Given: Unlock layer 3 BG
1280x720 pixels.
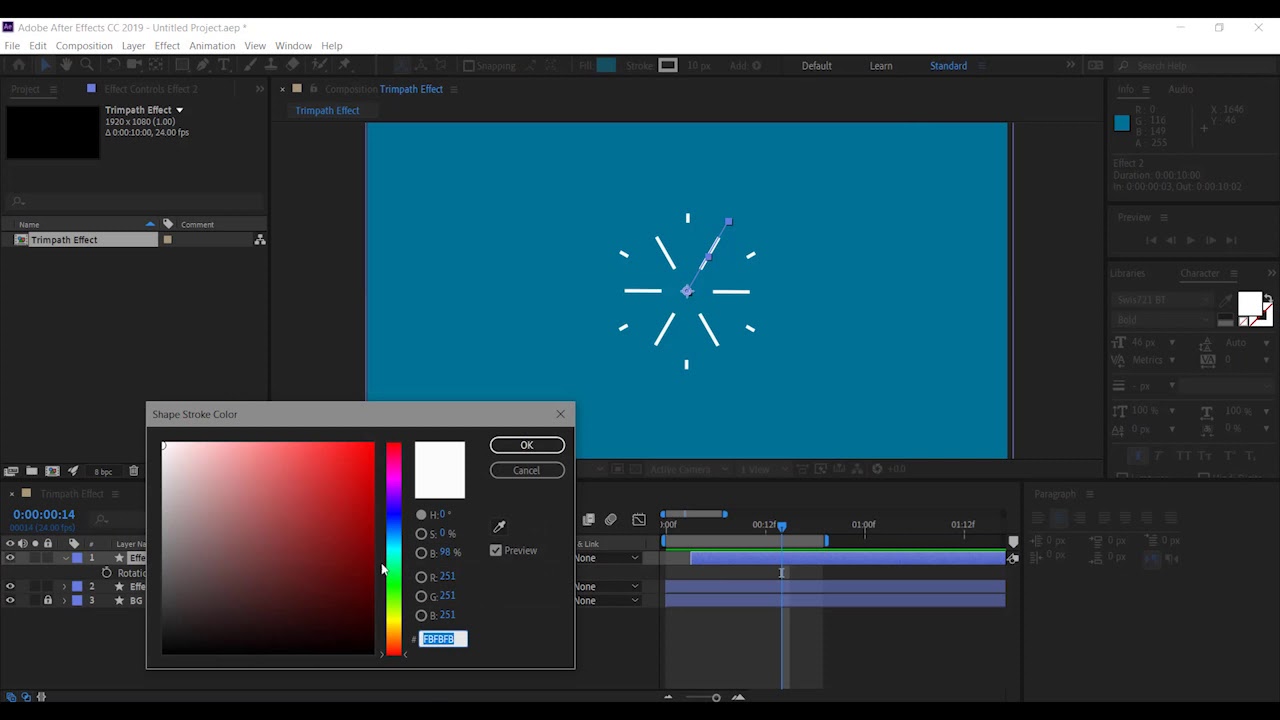Looking at the screenshot, I should point(47,601).
